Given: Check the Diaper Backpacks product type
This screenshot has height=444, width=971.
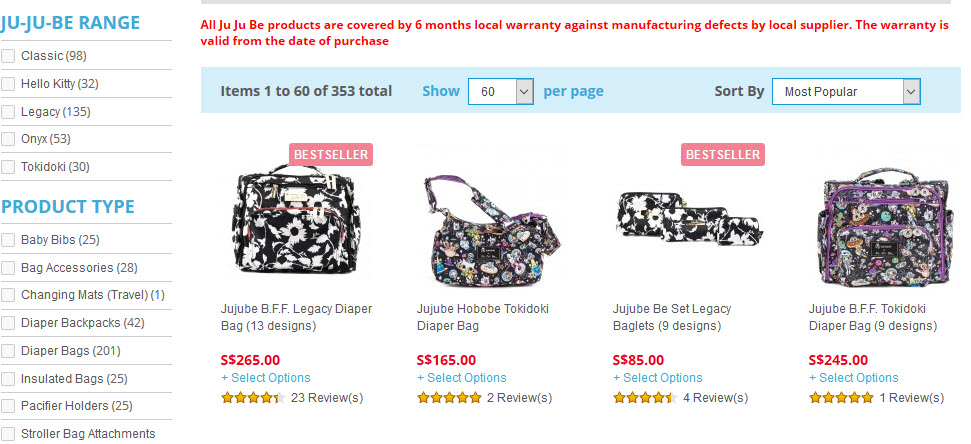Looking at the screenshot, I should coord(8,323).
